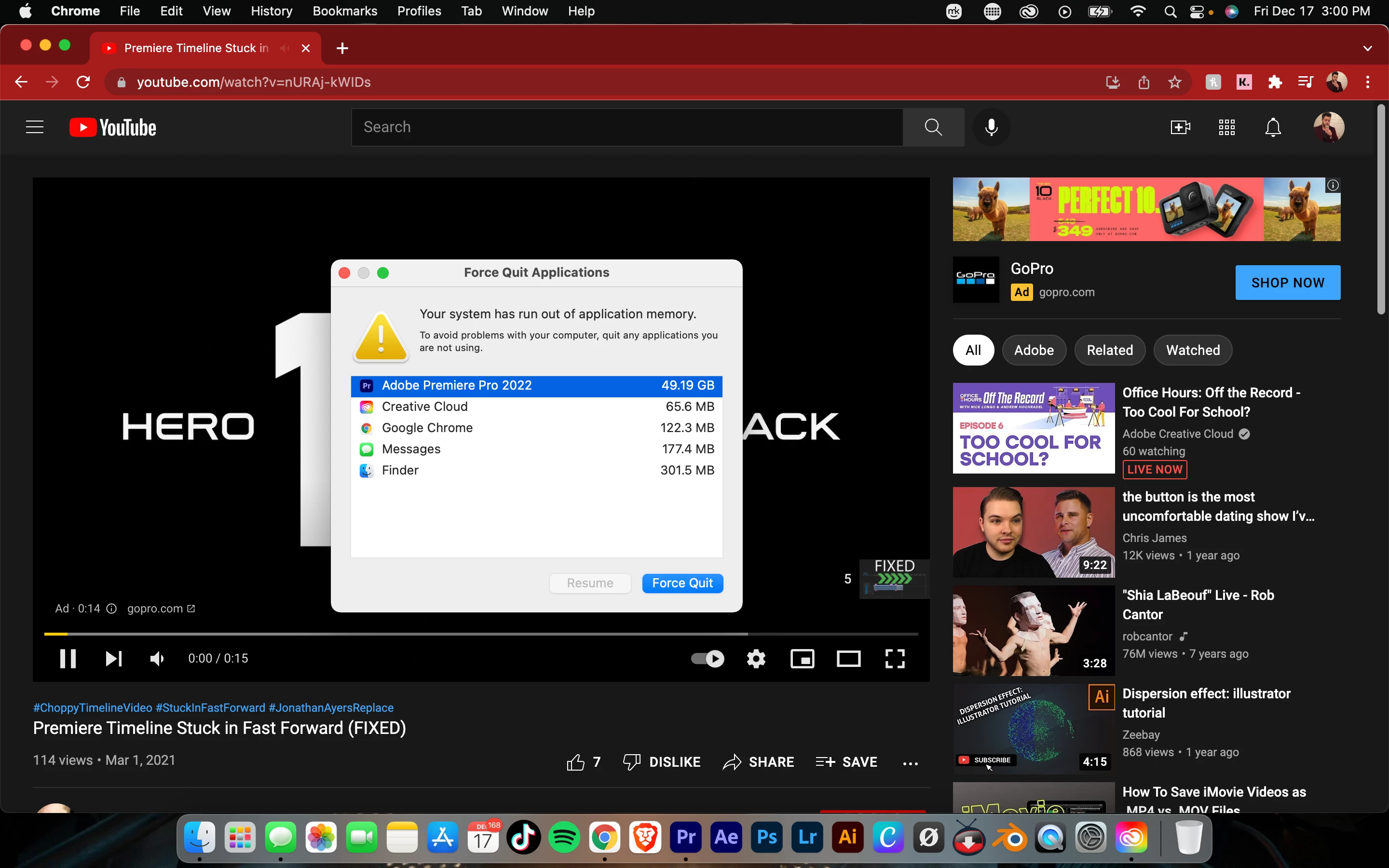Select Messages in Force Quit list
Image resolution: width=1389 pixels, height=868 pixels.
[537, 449]
